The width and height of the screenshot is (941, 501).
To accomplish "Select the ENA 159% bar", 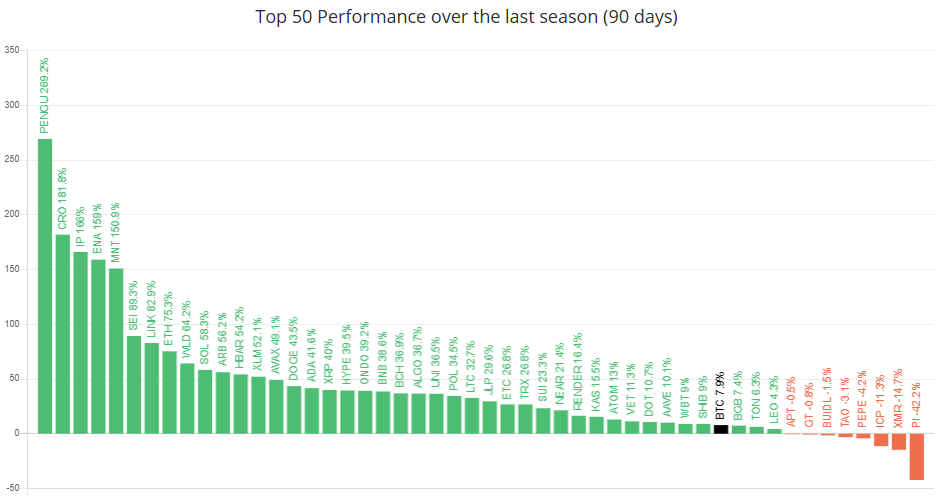I will pos(98,346).
